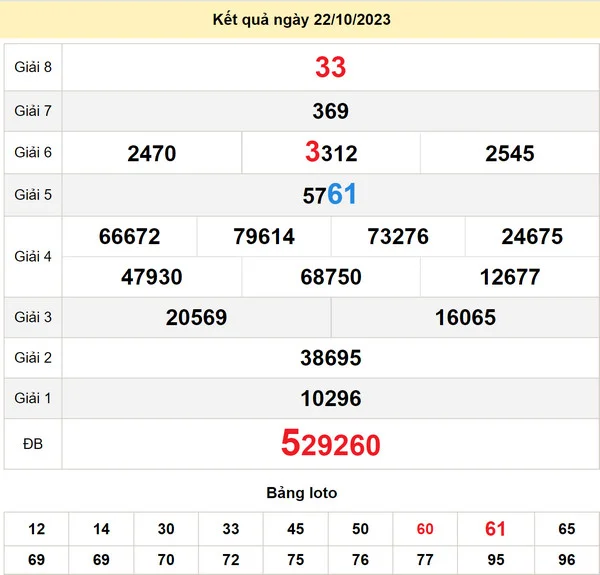Select the Giải 4 number 79614
This screenshot has width=600, height=575.
(264, 237)
